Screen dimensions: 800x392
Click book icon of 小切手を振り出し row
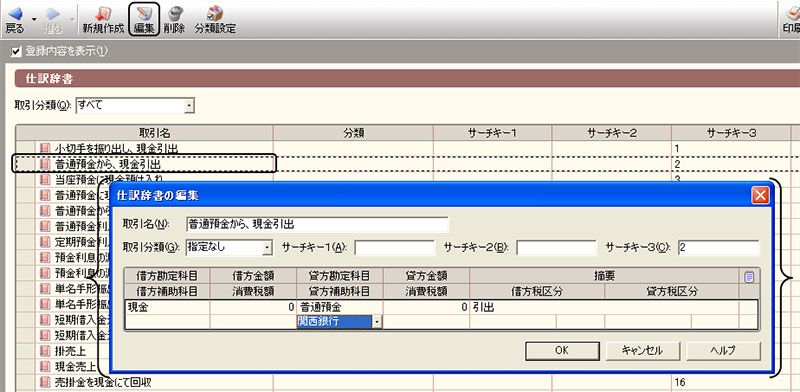point(45,148)
